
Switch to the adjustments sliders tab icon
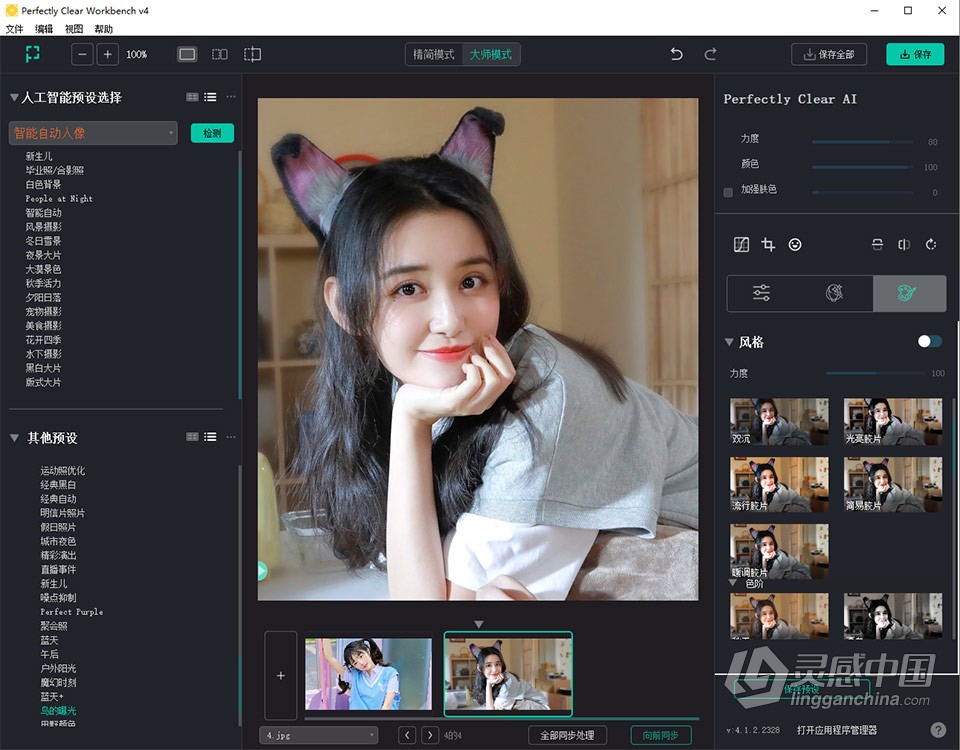point(761,293)
